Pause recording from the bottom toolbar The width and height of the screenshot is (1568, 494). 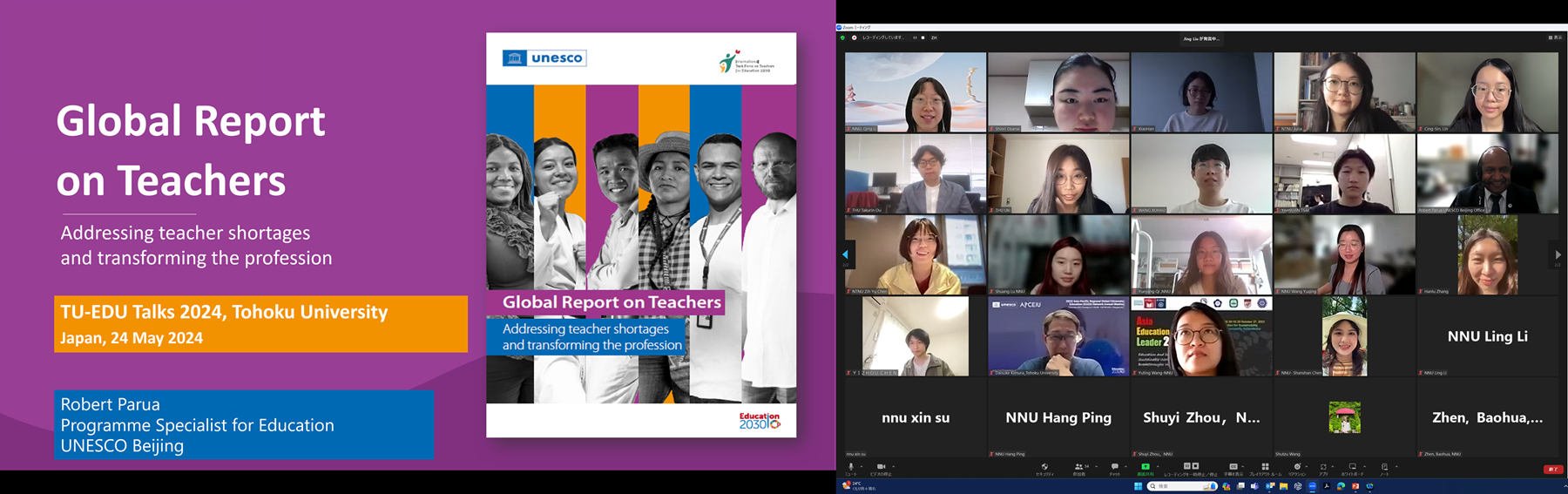tap(1186, 466)
